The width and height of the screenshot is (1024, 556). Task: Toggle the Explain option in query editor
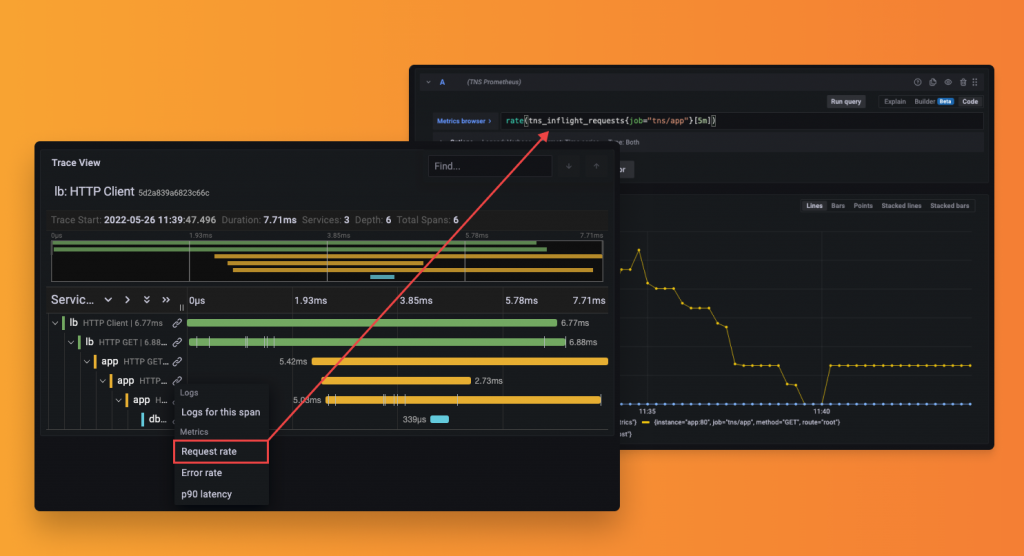pyautogui.click(x=895, y=101)
